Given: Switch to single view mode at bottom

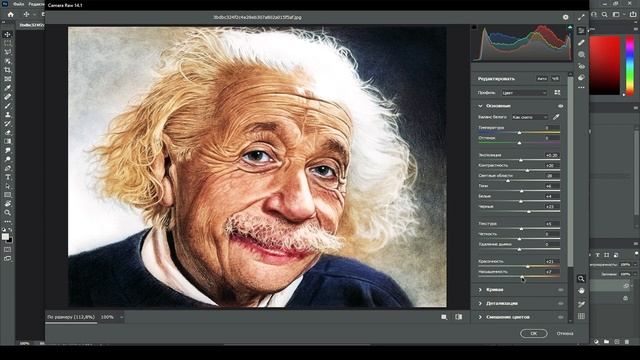Looking at the screenshot, I should (444, 317).
